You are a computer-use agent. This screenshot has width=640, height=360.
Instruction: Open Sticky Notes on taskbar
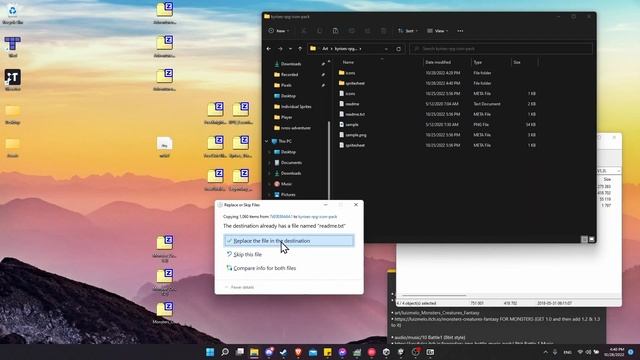pyautogui.click(x=327, y=352)
